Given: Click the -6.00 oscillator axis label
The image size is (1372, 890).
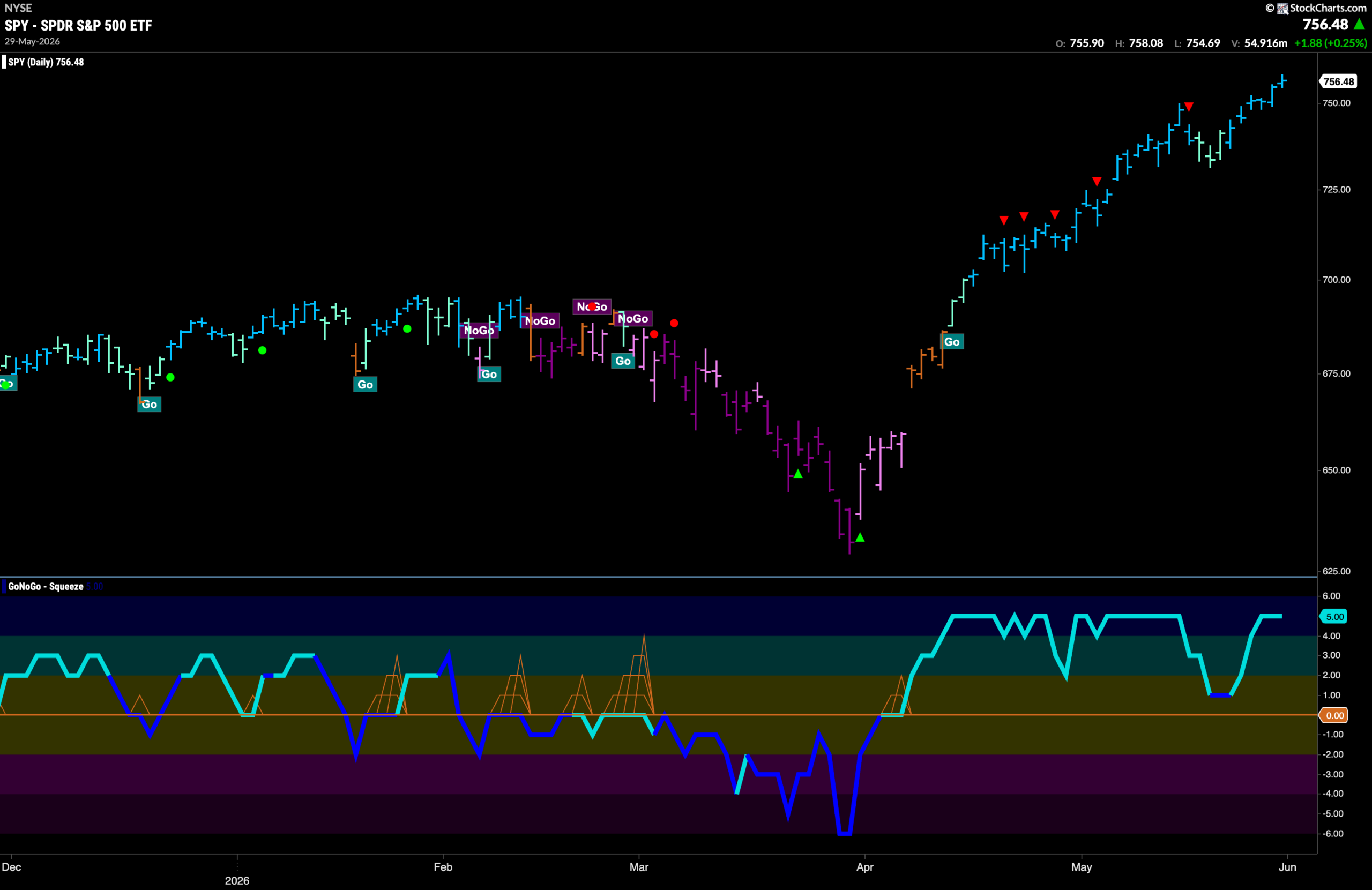Looking at the screenshot, I should (x=1333, y=834).
